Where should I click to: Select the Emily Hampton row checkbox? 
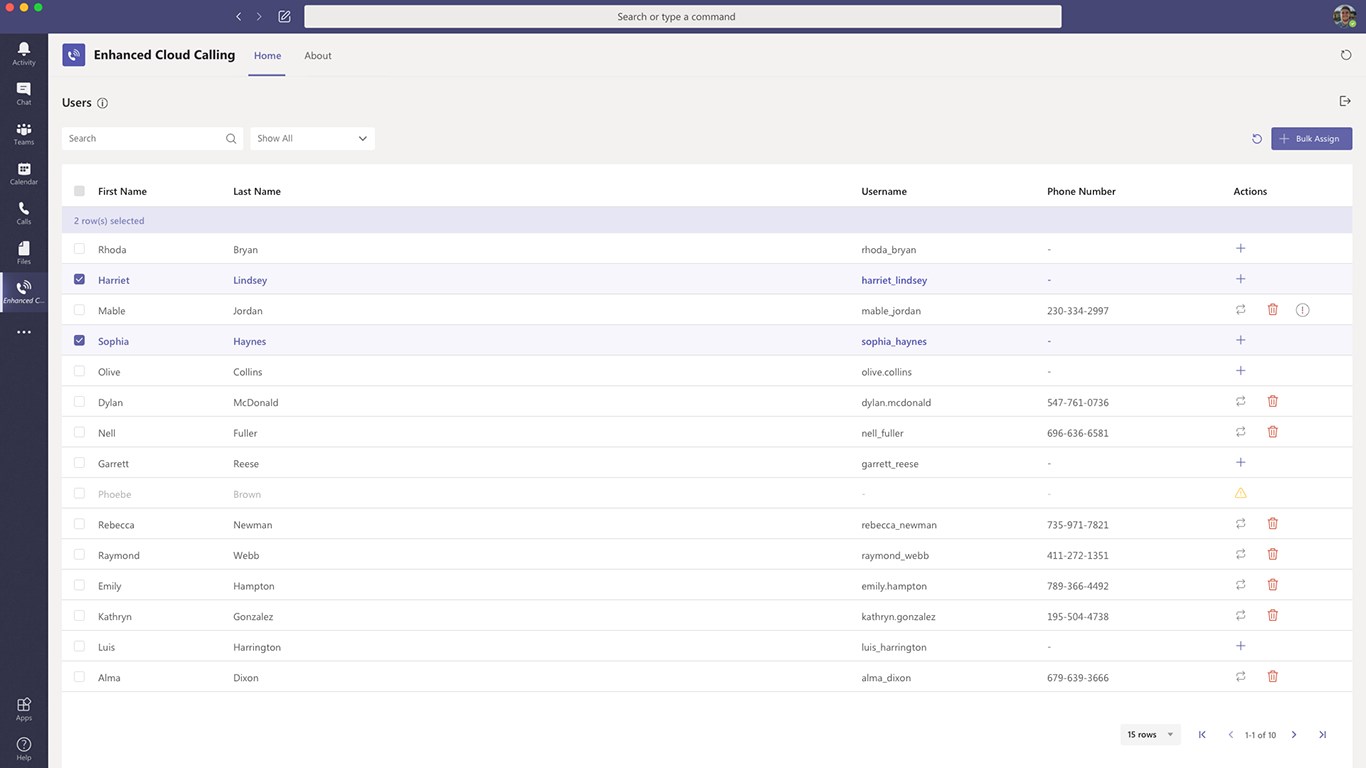[x=79, y=585]
